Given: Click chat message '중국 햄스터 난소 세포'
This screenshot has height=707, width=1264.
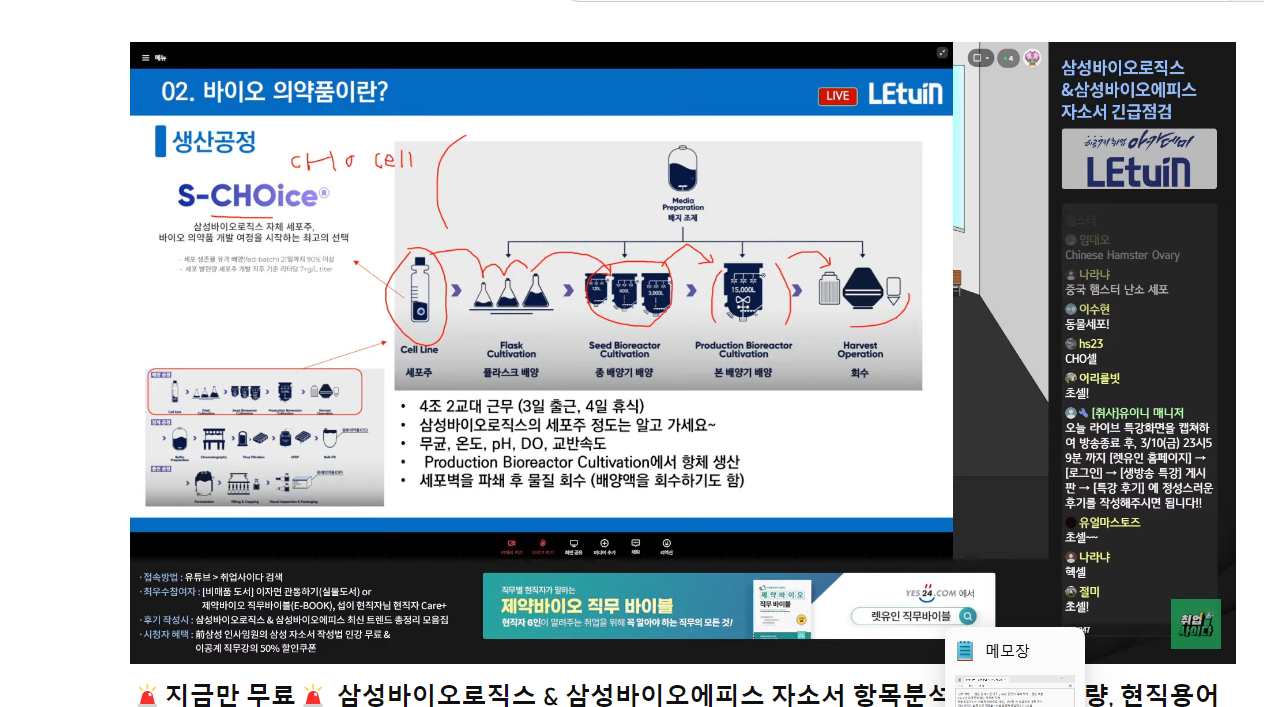Looking at the screenshot, I should coord(1117,290).
